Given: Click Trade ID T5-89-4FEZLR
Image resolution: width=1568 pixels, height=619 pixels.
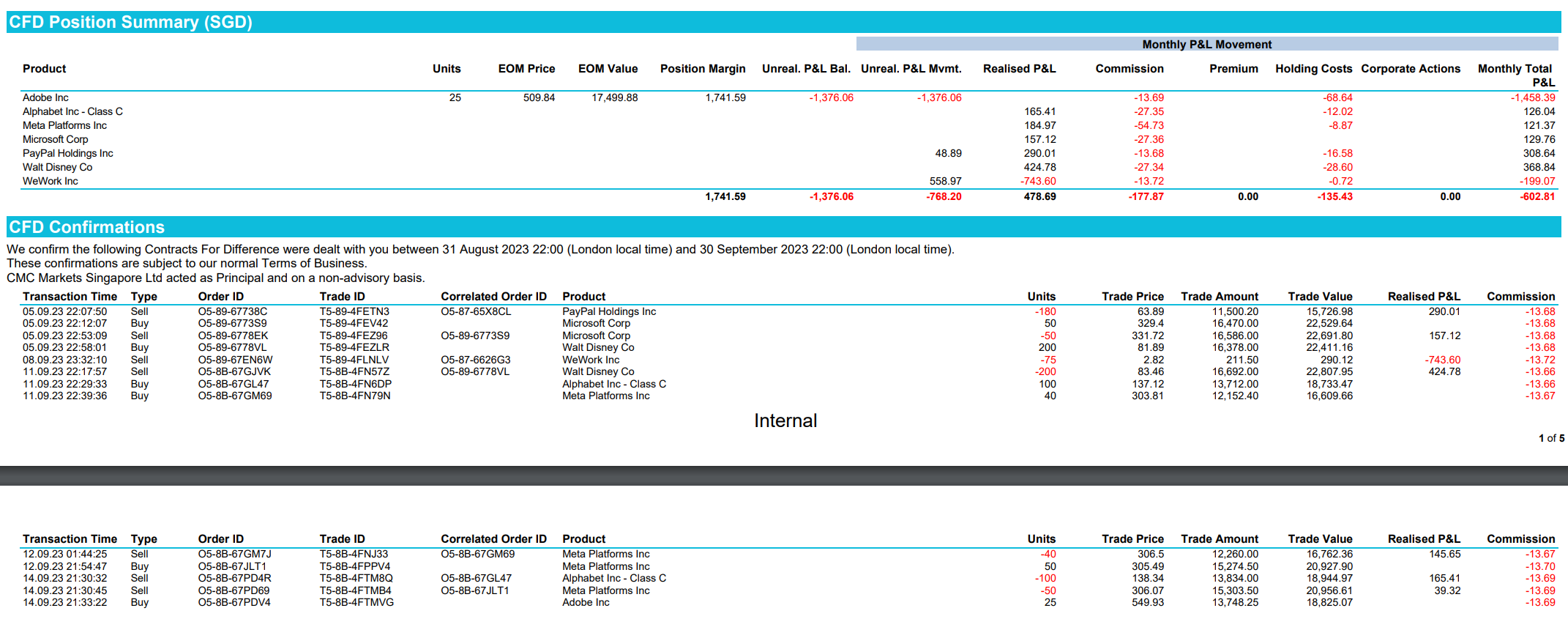Looking at the screenshot, I should [x=354, y=347].
